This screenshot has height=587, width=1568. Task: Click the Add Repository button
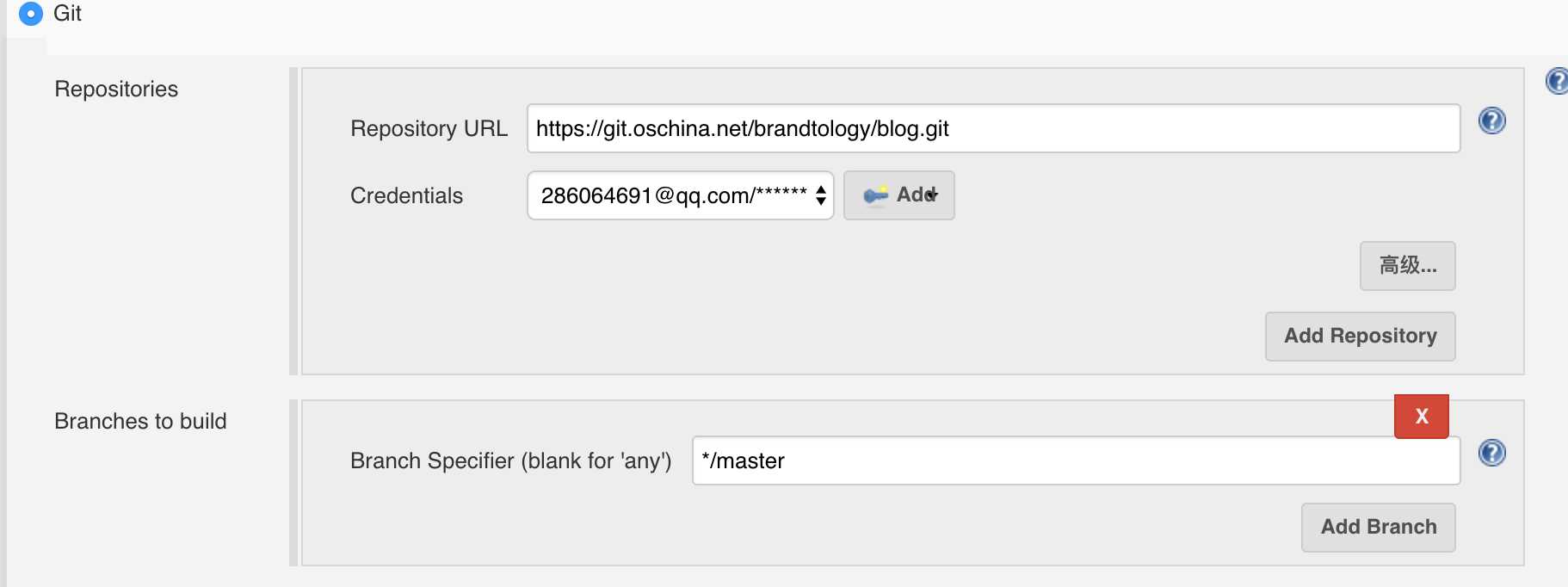[1360, 337]
